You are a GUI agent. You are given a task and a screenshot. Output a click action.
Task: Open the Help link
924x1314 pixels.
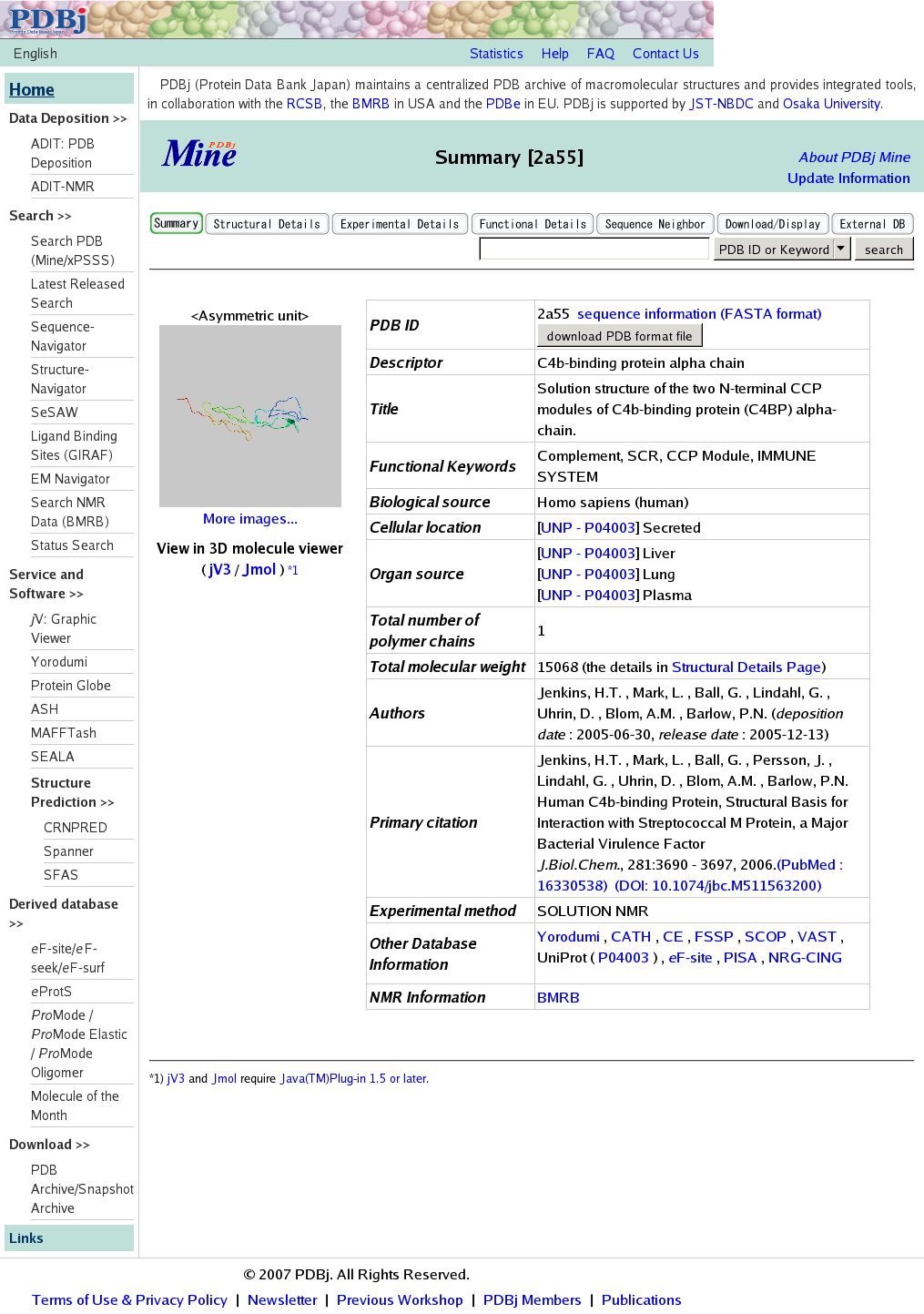(x=555, y=54)
